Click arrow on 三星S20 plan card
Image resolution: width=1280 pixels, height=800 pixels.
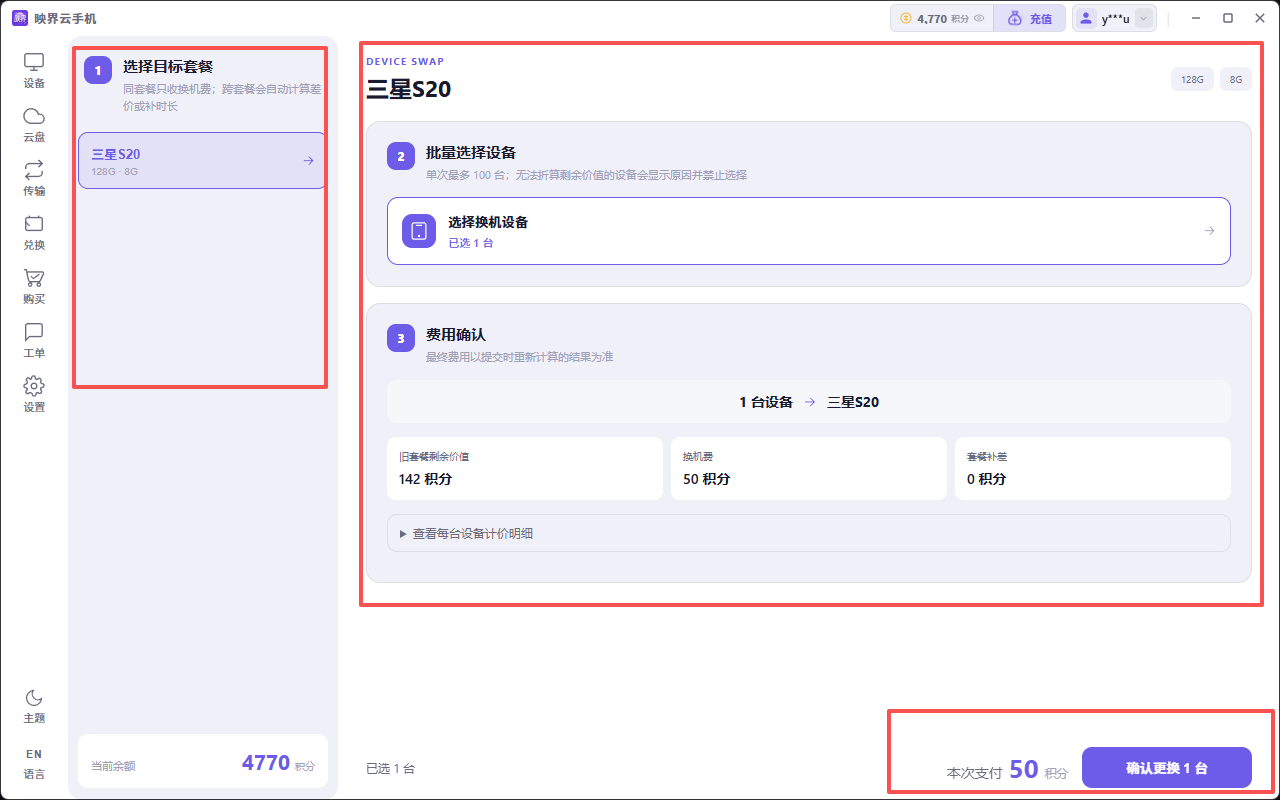pos(309,160)
